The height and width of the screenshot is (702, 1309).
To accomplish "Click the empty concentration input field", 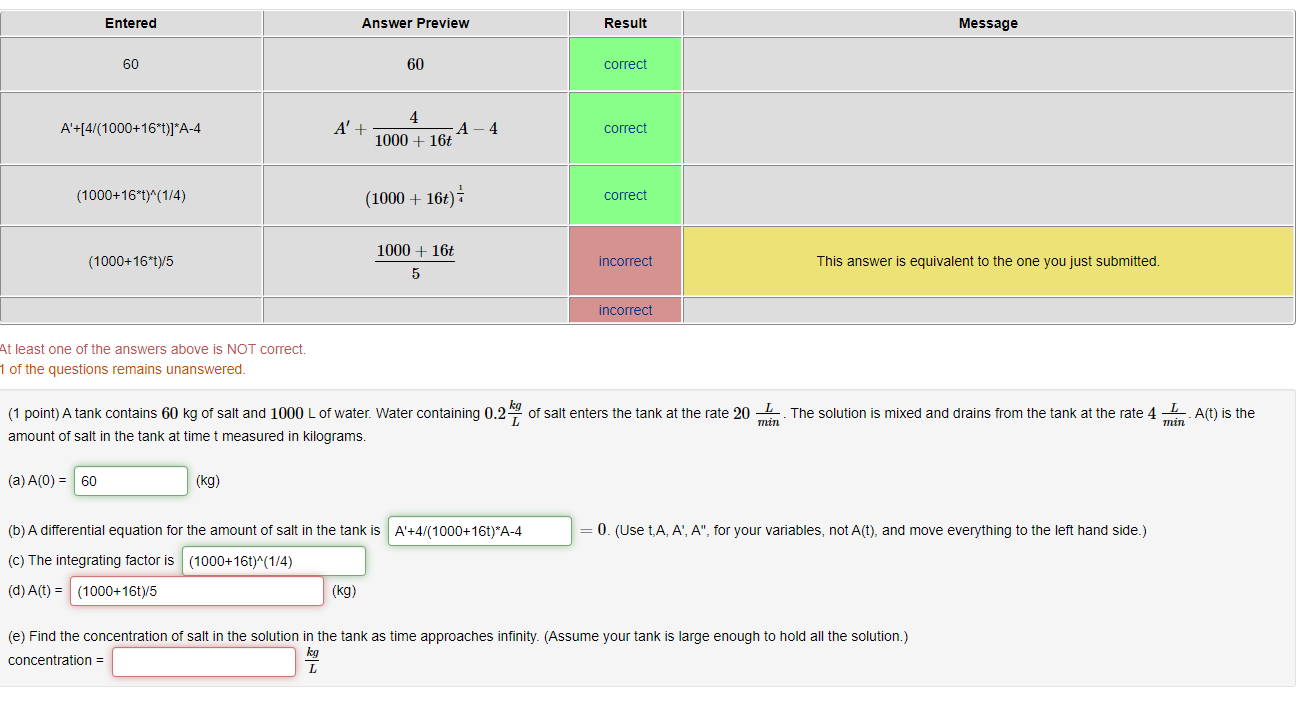I will click(x=203, y=661).
